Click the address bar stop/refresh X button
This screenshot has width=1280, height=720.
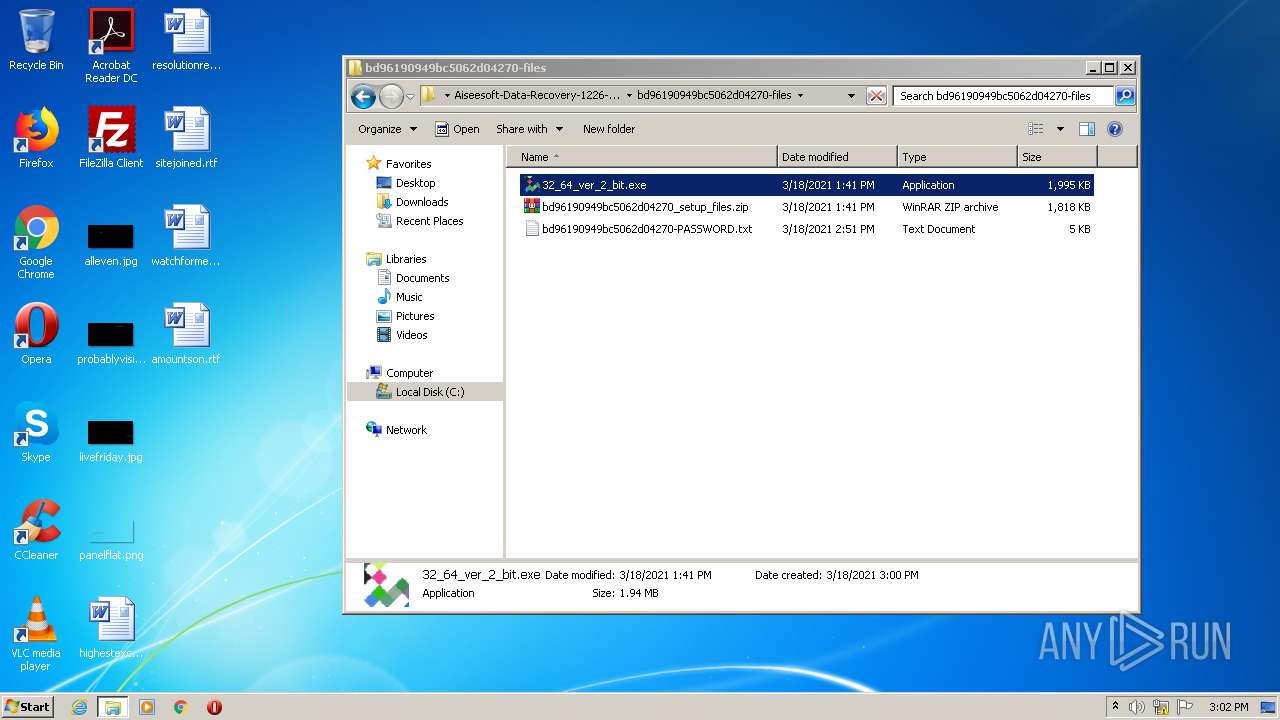coord(876,96)
